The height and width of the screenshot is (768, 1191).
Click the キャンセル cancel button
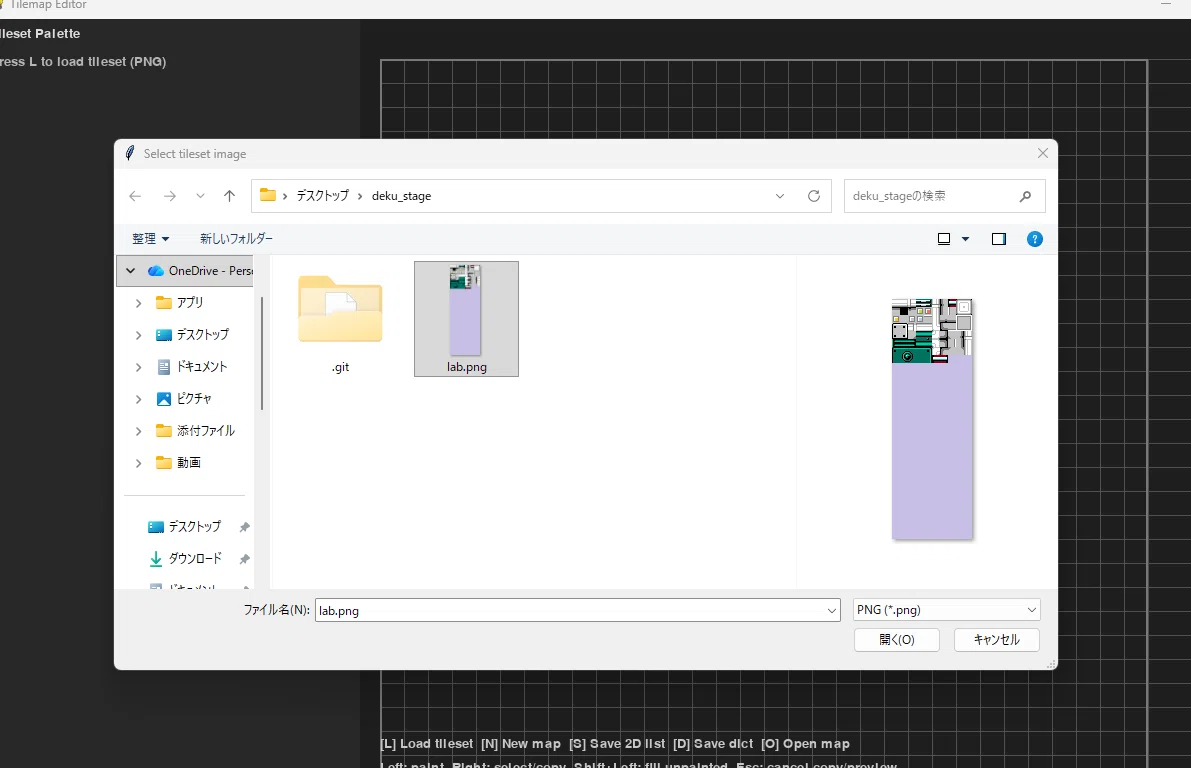(x=997, y=640)
